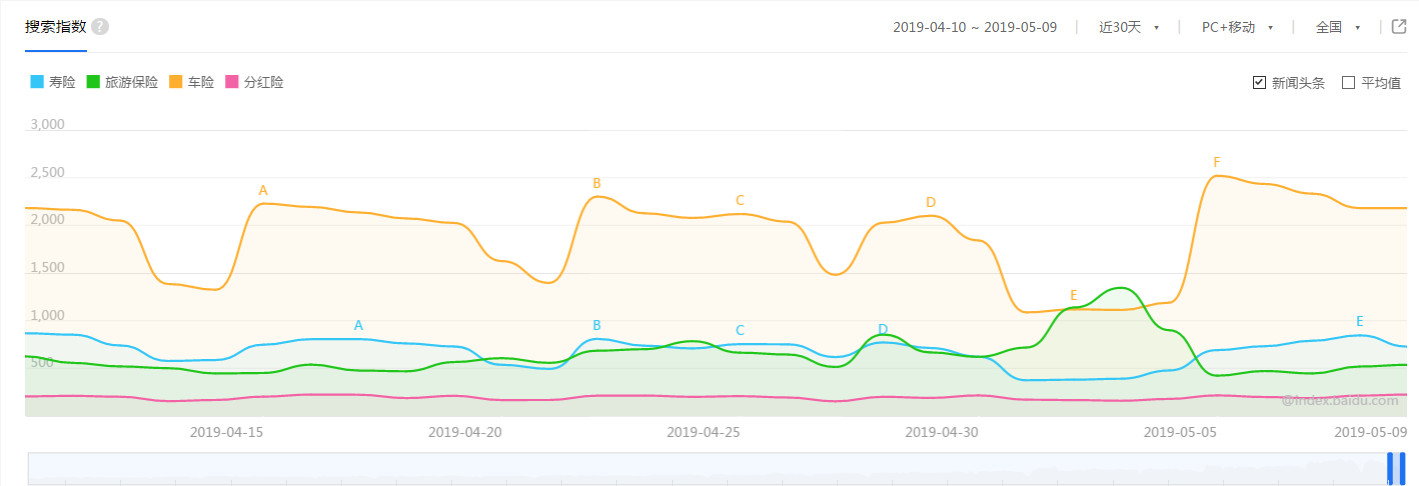The width and height of the screenshot is (1419, 486).
Task: Open the 近30天 time range dropdown
Action: 1128,27
